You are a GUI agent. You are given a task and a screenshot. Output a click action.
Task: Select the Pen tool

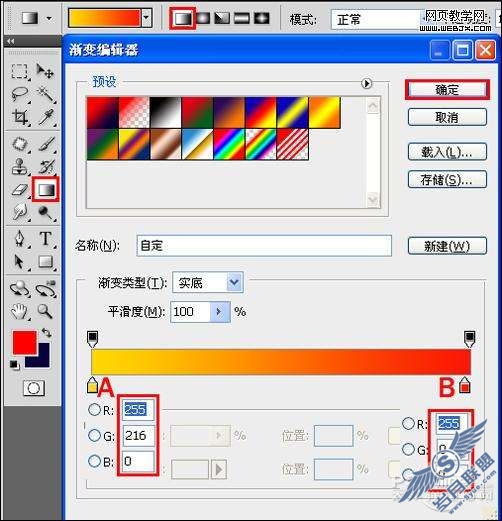[19, 239]
